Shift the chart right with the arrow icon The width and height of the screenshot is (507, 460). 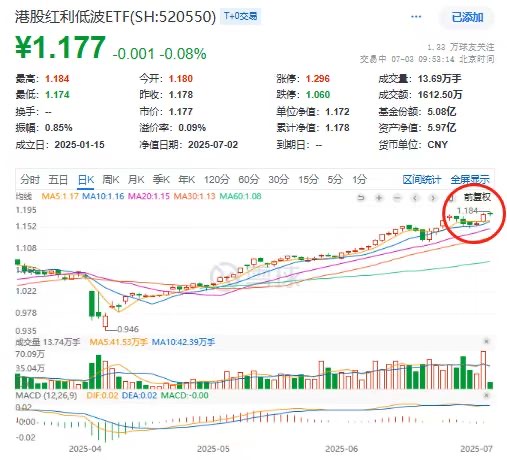[433, 198]
